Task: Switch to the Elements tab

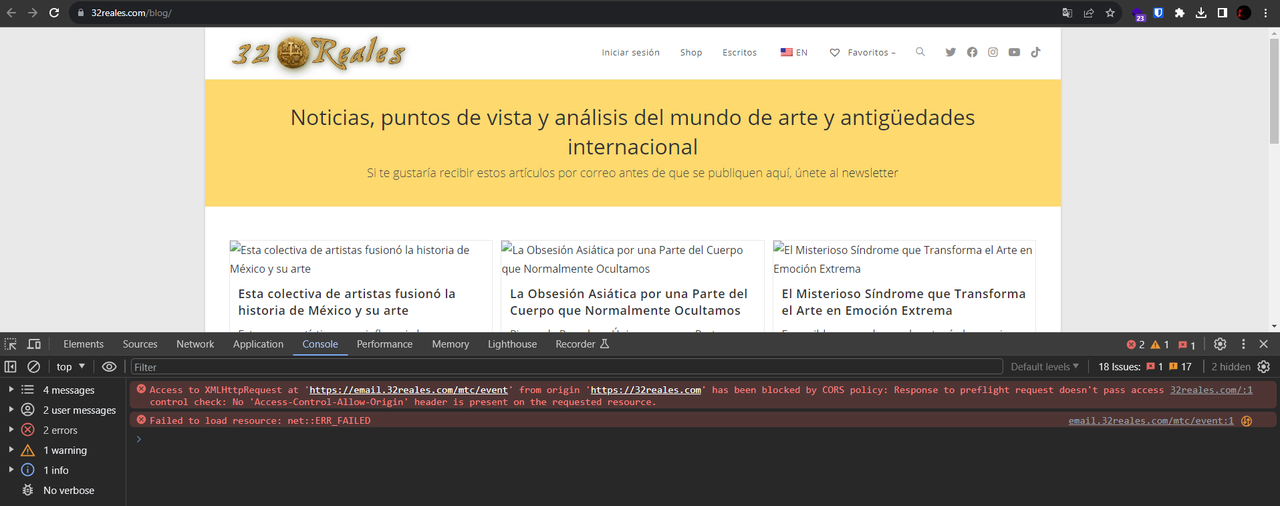Action: coord(83,344)
